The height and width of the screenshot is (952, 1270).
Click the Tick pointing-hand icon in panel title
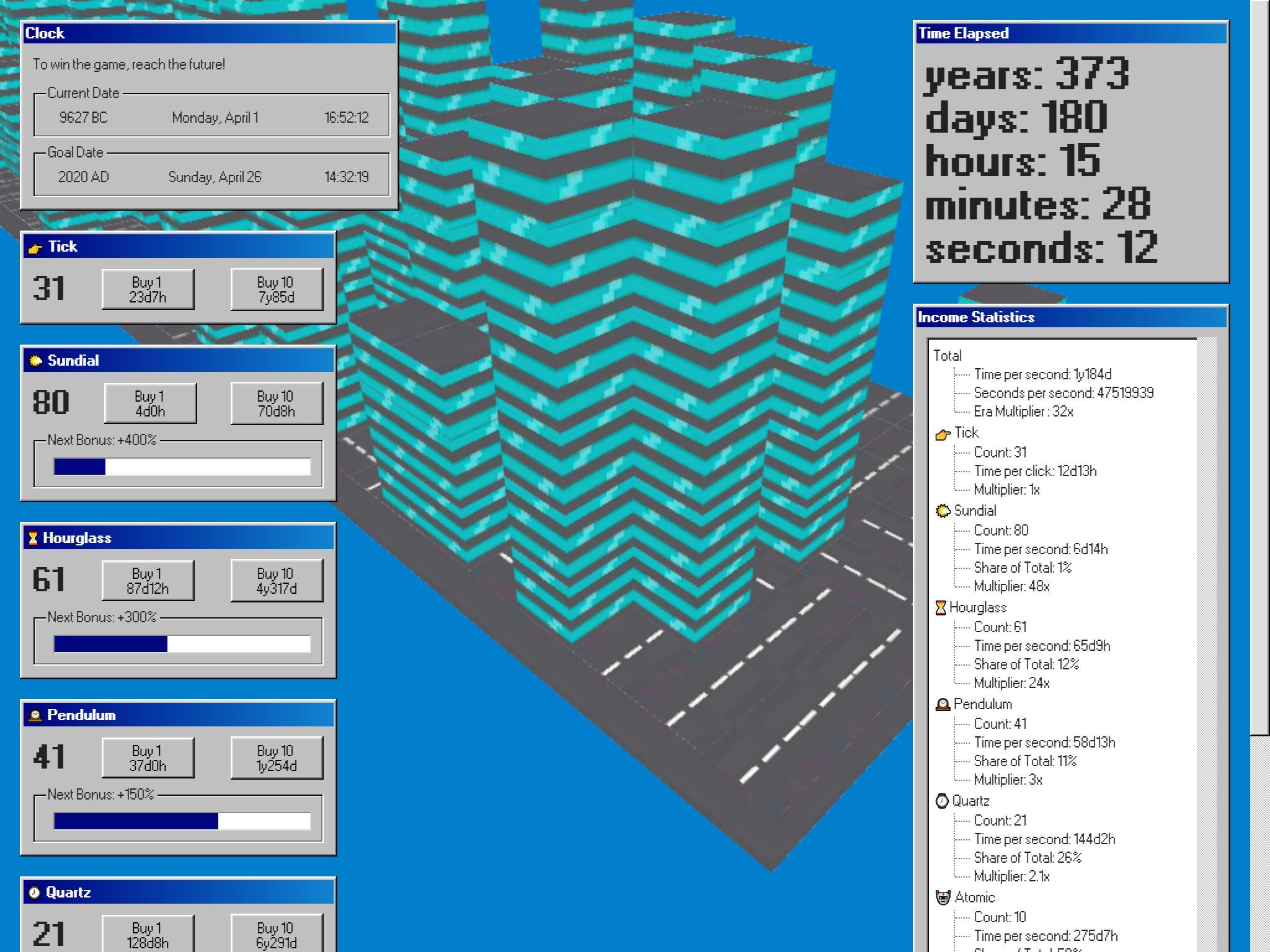tap(35, 248)
